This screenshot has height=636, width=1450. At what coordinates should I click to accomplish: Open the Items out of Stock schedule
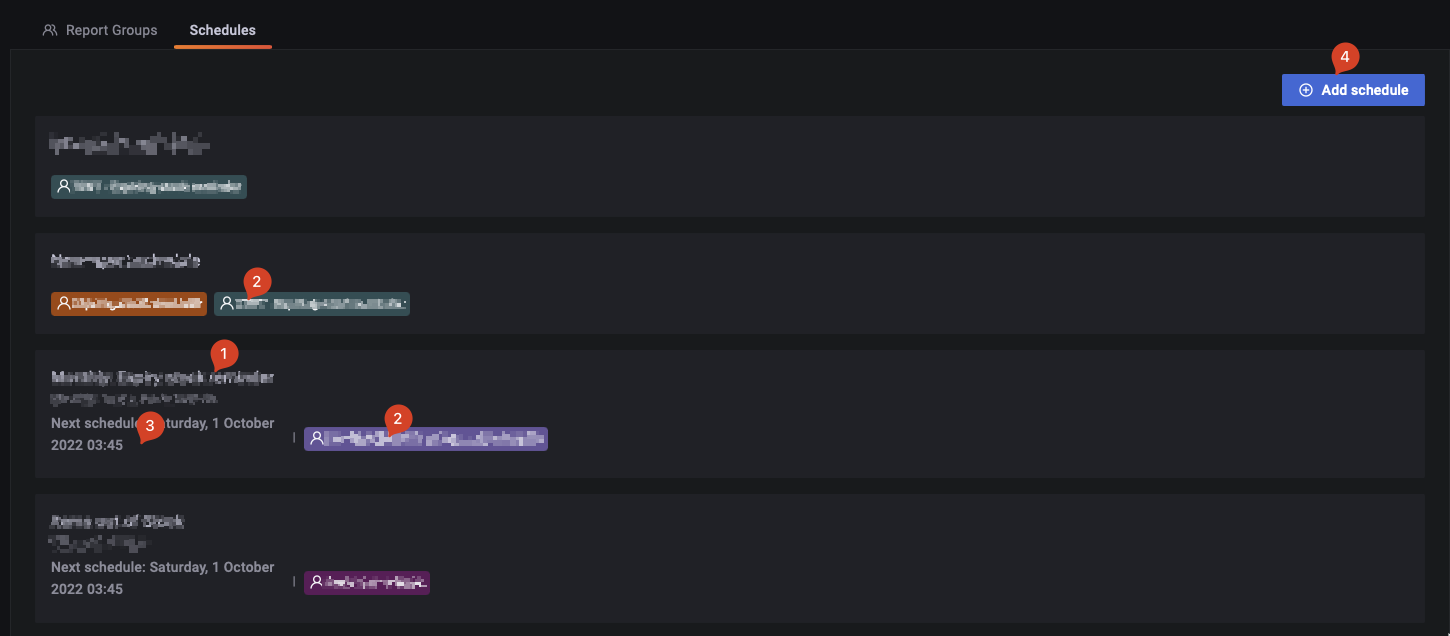click(117, 522)
